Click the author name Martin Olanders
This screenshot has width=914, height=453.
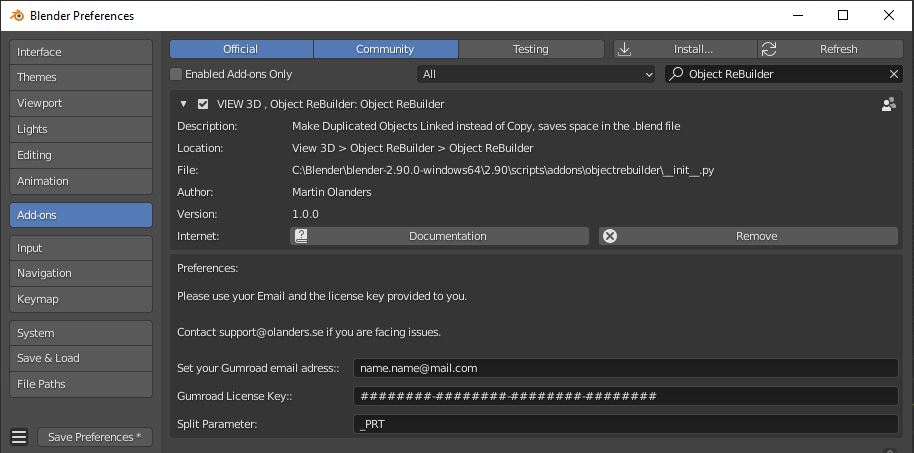(332, 192)
